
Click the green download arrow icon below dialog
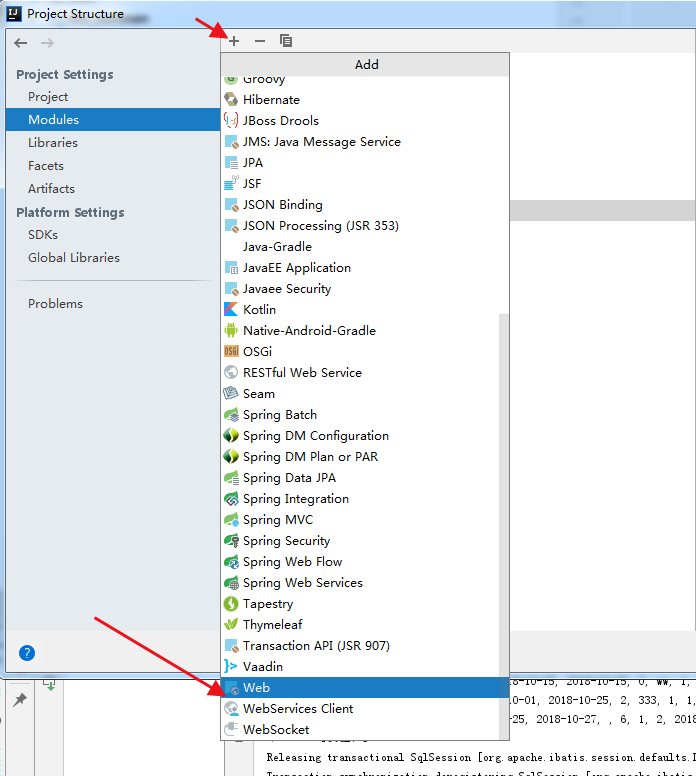point(50,685)
